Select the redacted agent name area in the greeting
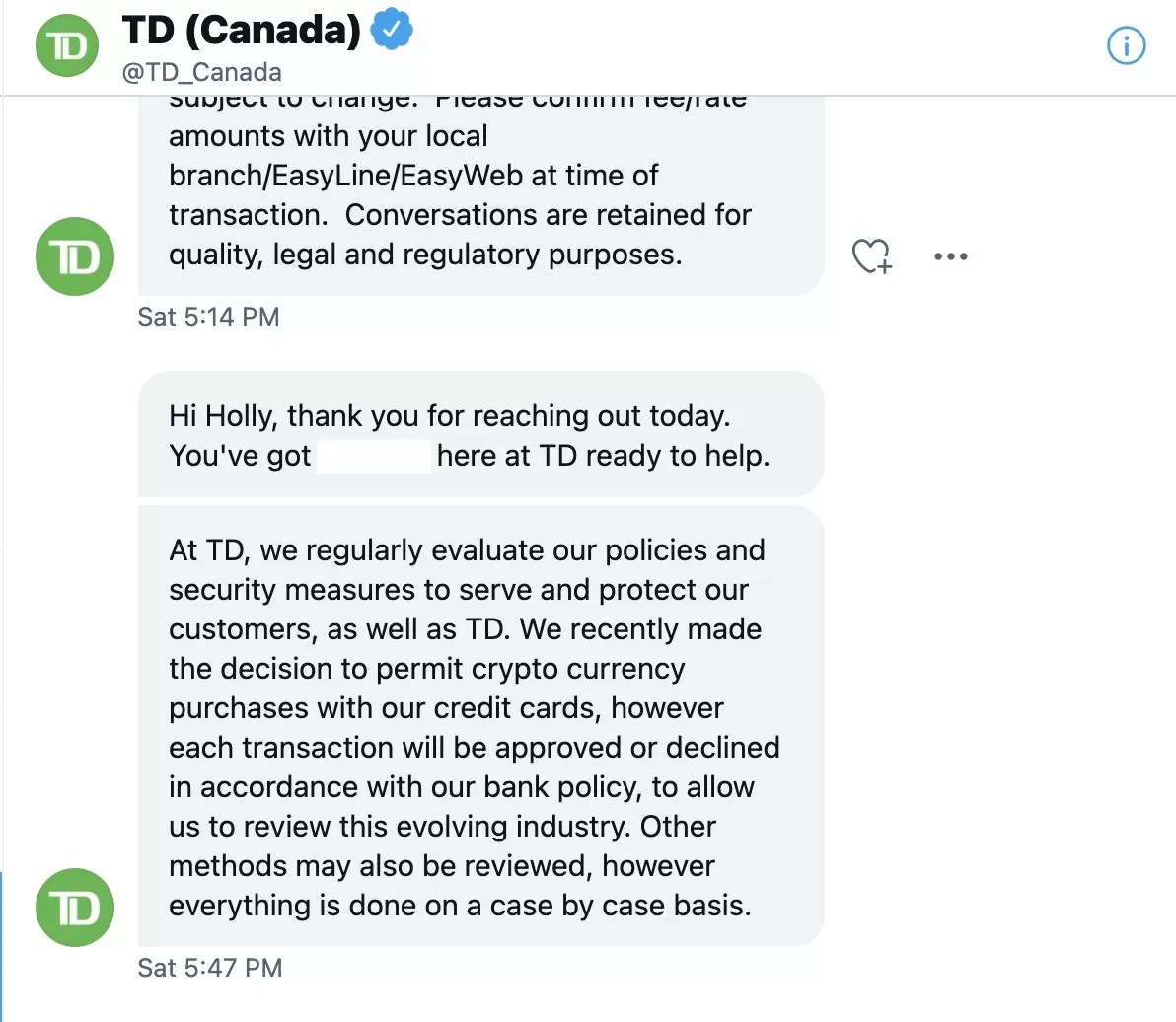1176x1022 pixels. [373, 455]
